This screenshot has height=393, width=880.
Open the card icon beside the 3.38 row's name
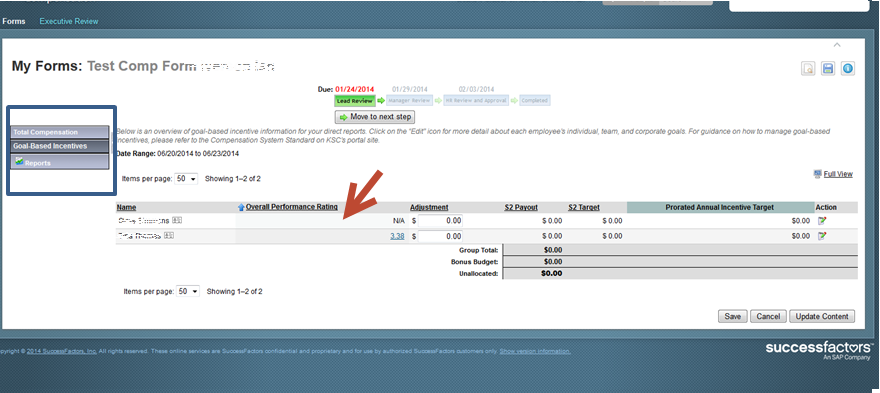[x=169, y=236]
